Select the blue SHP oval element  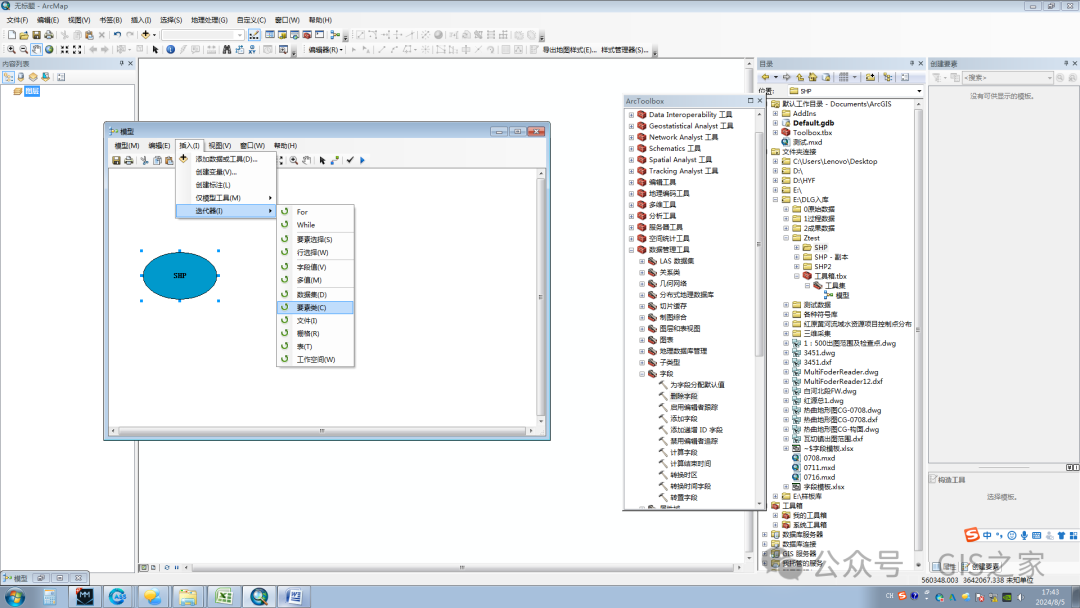point(180,275)
